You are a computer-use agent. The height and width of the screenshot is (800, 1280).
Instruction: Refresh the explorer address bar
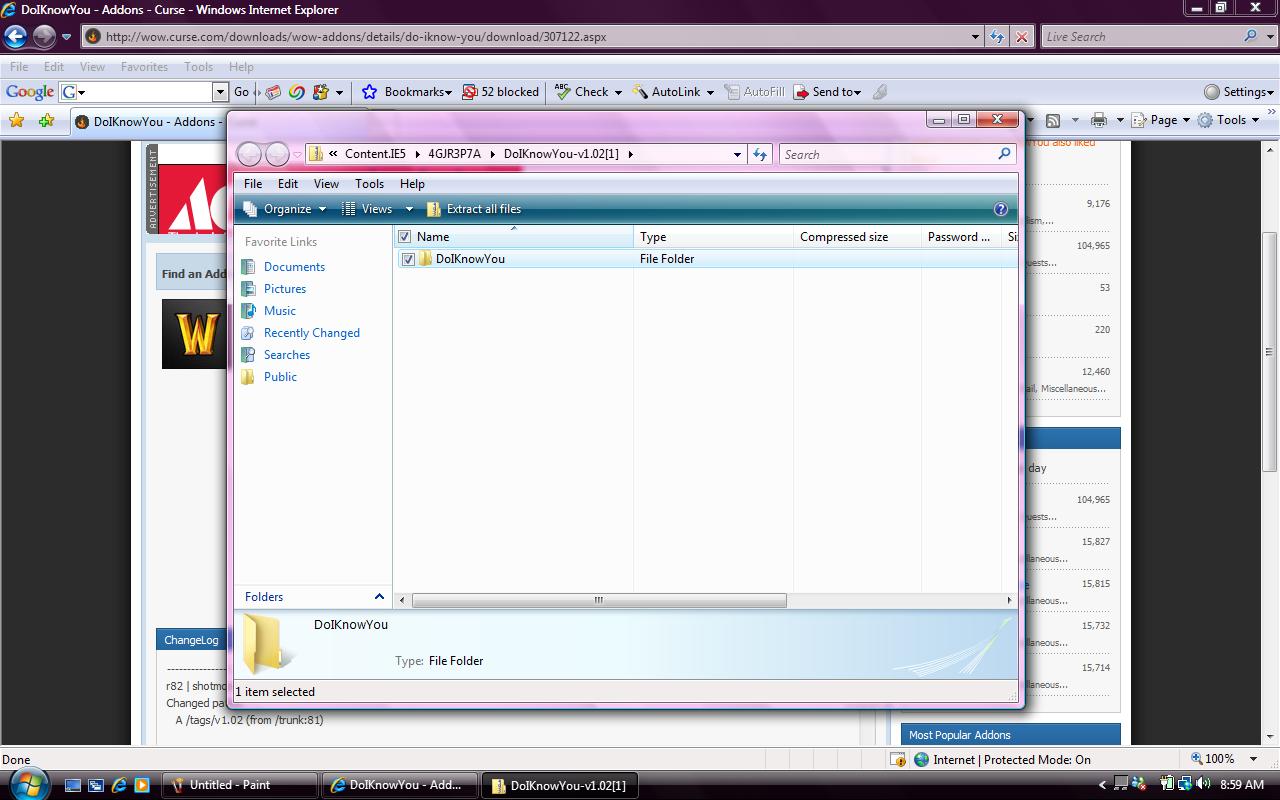click(x=760, y=154)
